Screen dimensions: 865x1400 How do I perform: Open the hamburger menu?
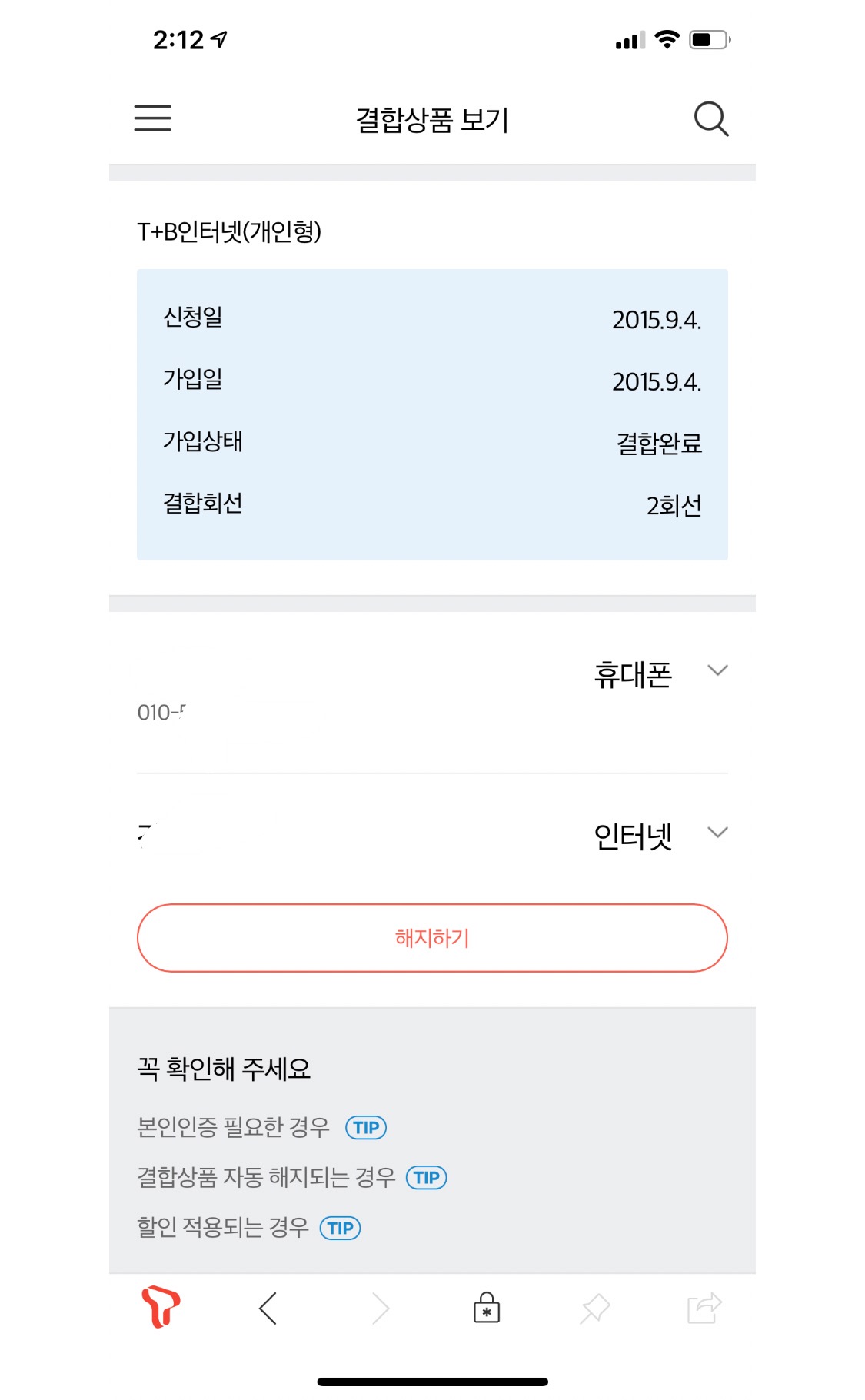click(x=152, y=118)
